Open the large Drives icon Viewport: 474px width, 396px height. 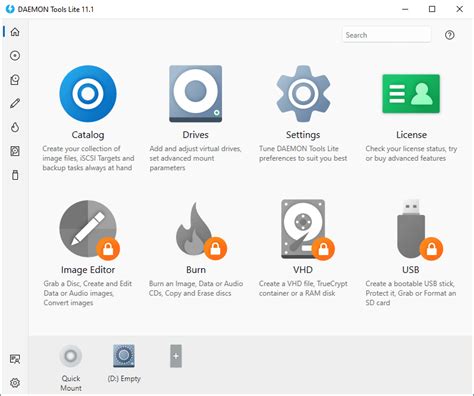(x=196, y=94)
